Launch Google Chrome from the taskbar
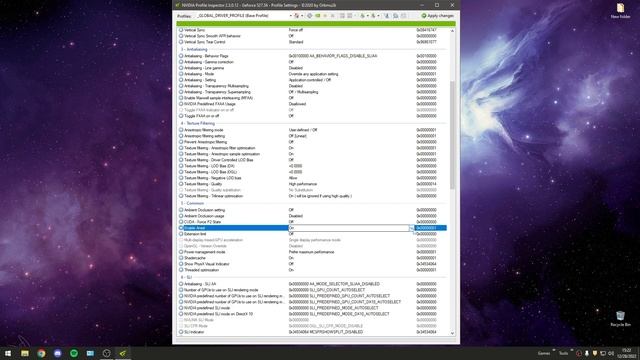 point(41,353)
